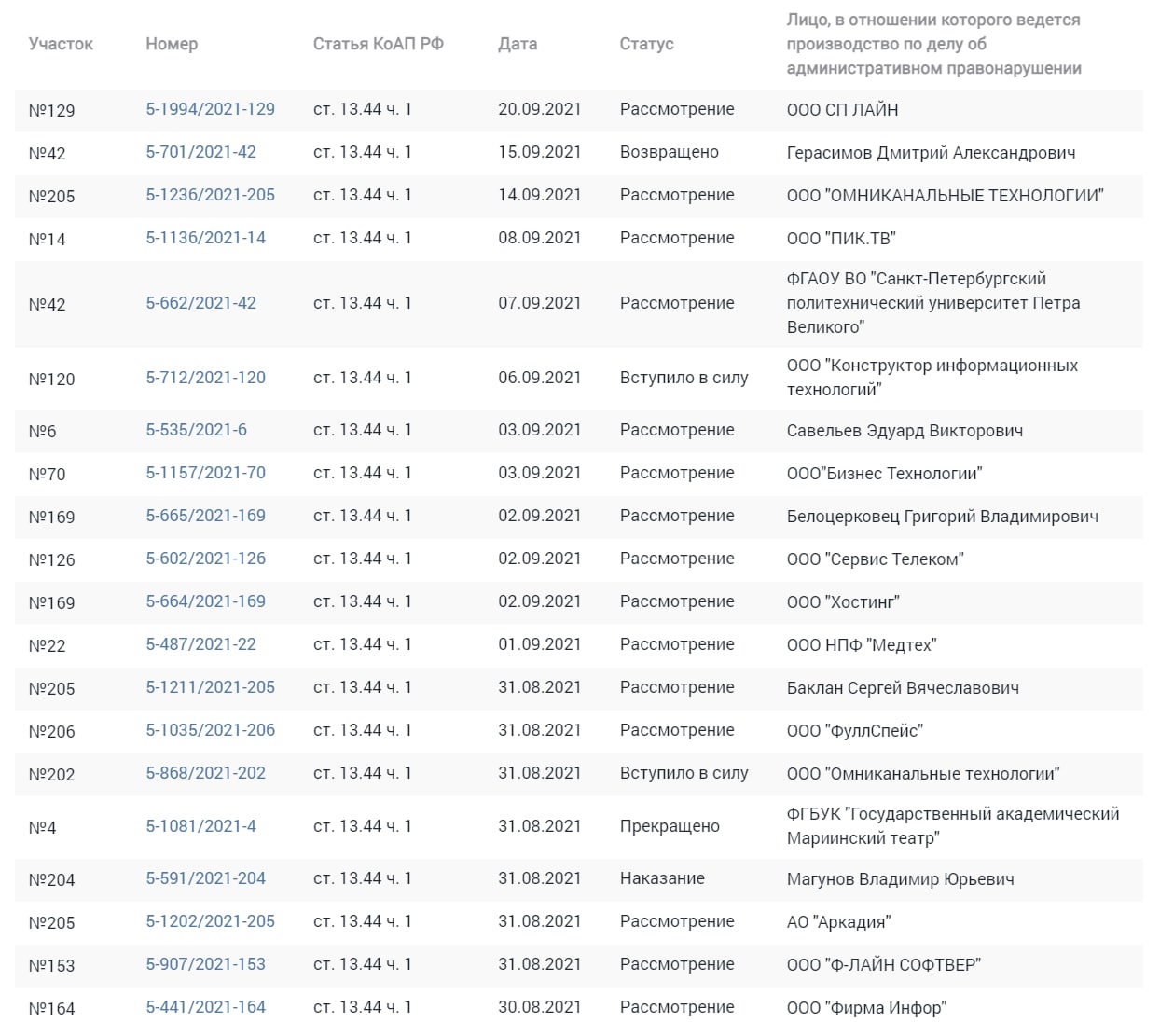Open case link 5-1035/2021-206
Image resolution: width=1160 pixels, height=1036 pixels.
(210, 730)
